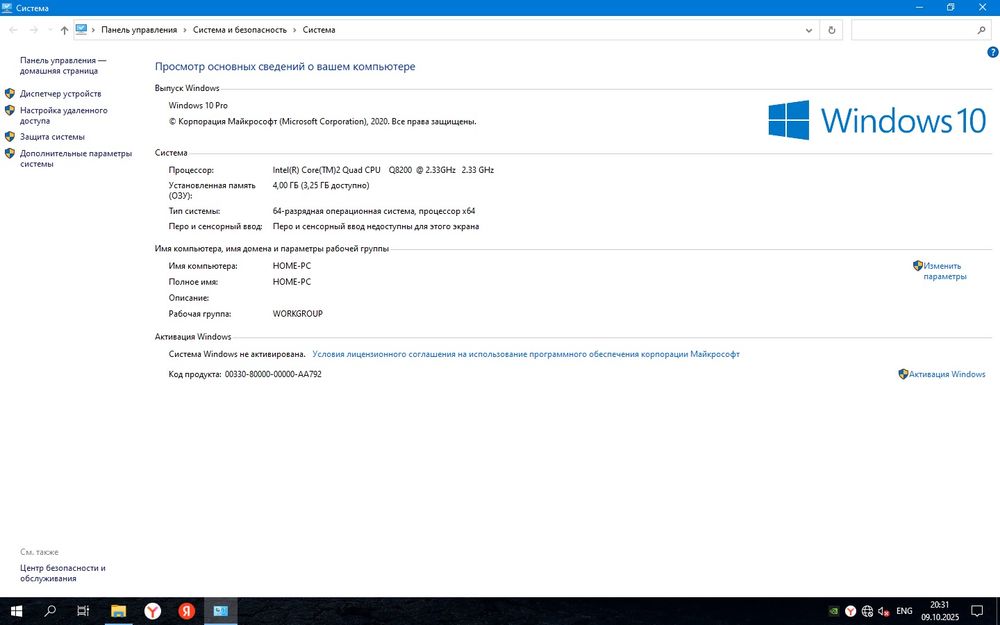
Task: Open Task View on taskbar
Action: (x=83, y=611)
